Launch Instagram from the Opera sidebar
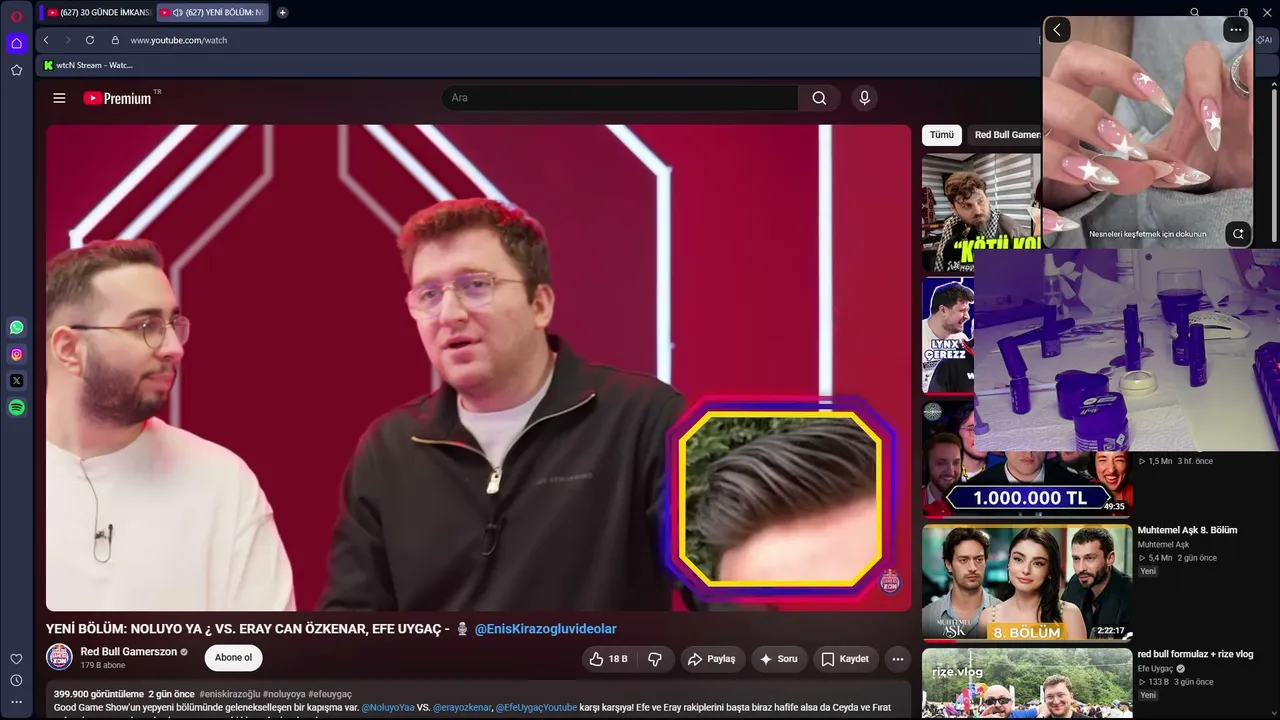This screenshot has width=1280, height=720. (x=16, y=354)
